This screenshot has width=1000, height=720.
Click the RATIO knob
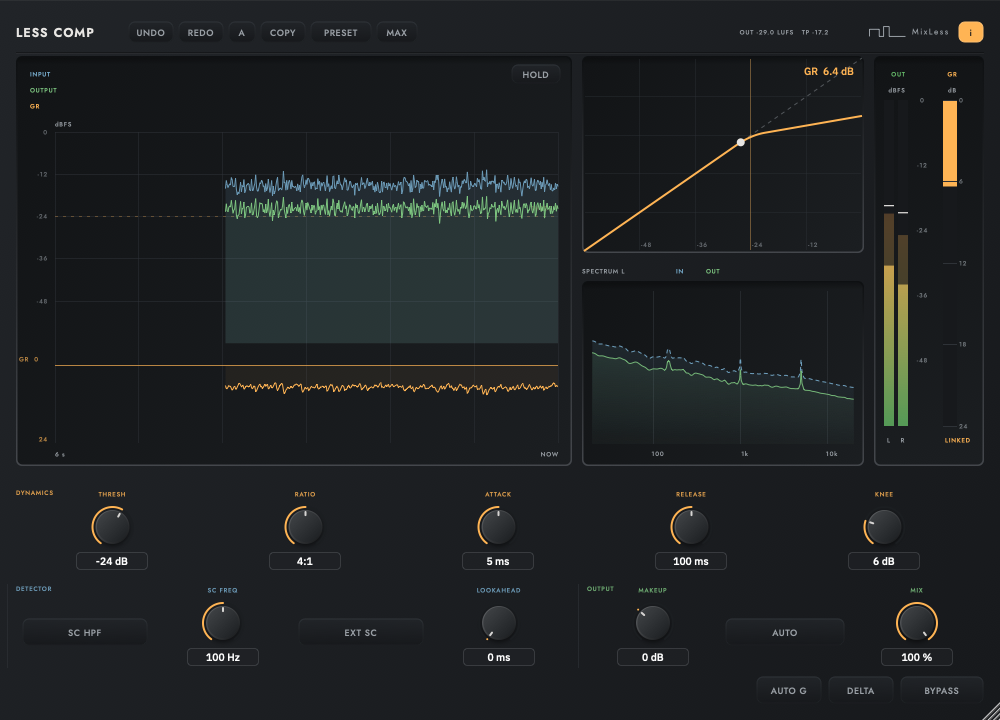[305, 527]
